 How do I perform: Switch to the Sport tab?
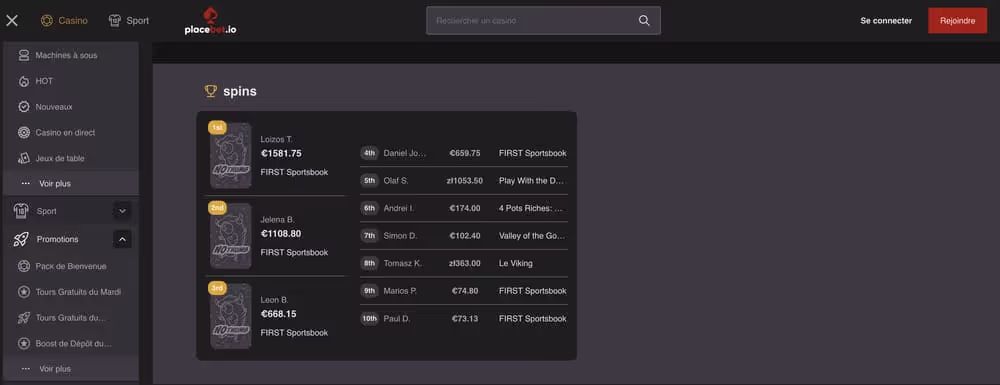pyautogui.click(x=129, y=20)
